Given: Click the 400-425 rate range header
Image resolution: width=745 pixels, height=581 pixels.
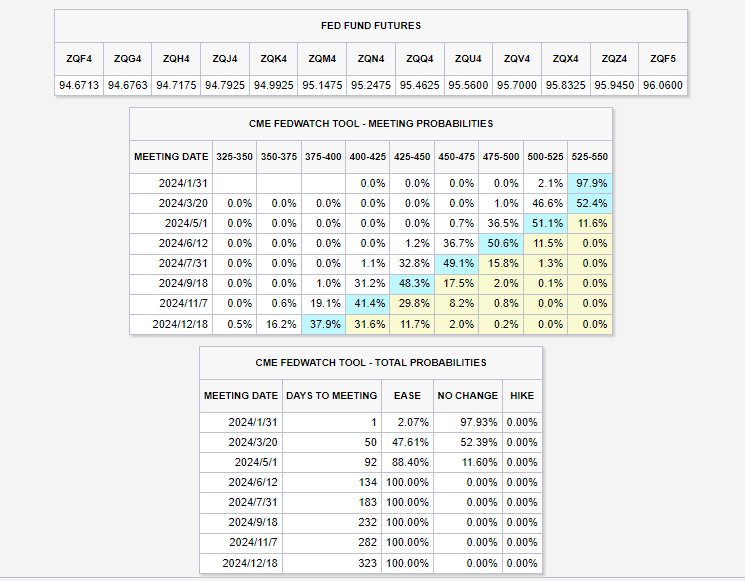Looking at the screenshot, I should coord(368,157).
